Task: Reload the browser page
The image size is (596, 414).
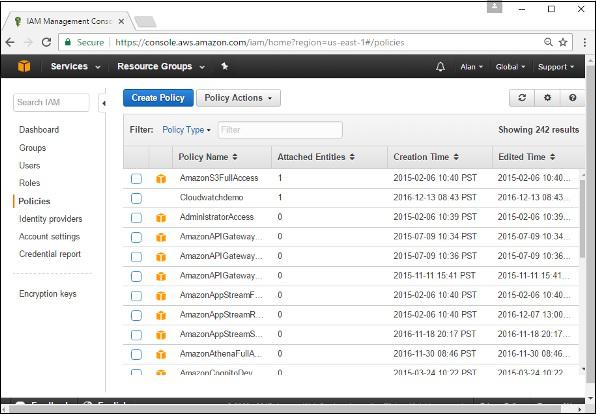Action: 46,42
